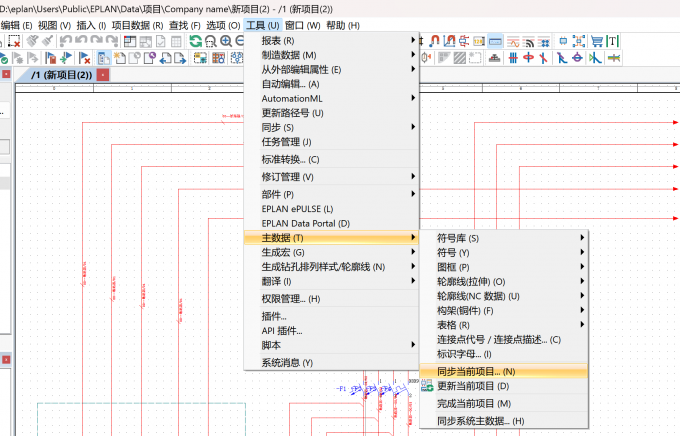Screen dimensions: 680x436
Task: Click the flag with red X icon
Action: coord(85,58)
